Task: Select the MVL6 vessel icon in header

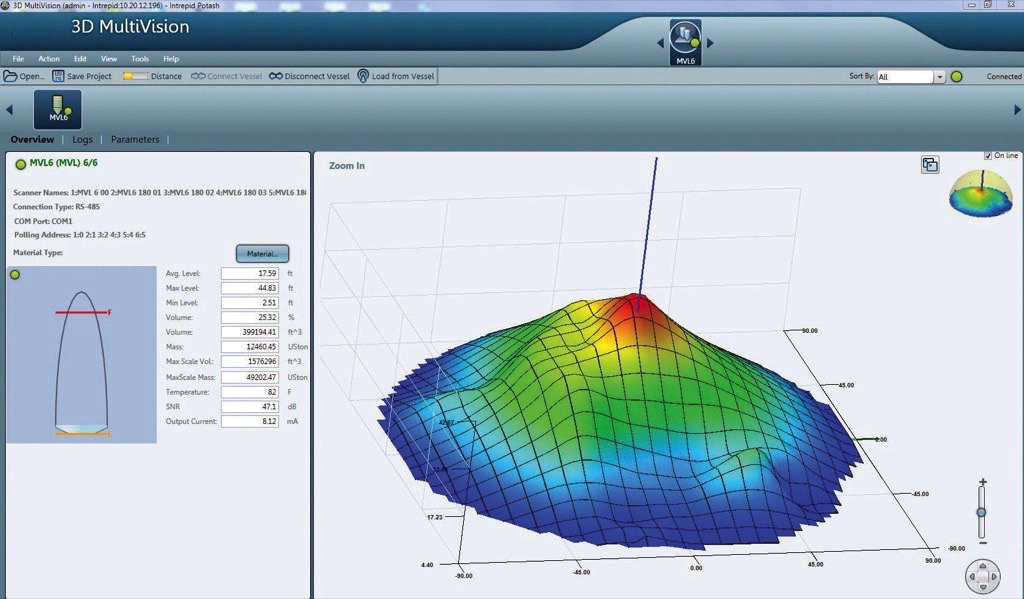Action: (685, 42)
